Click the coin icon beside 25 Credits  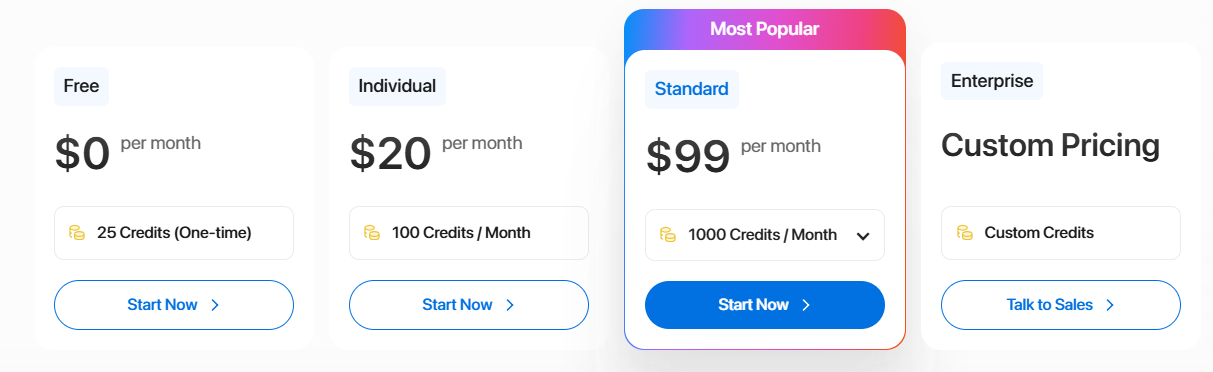[x=77, y=233]
